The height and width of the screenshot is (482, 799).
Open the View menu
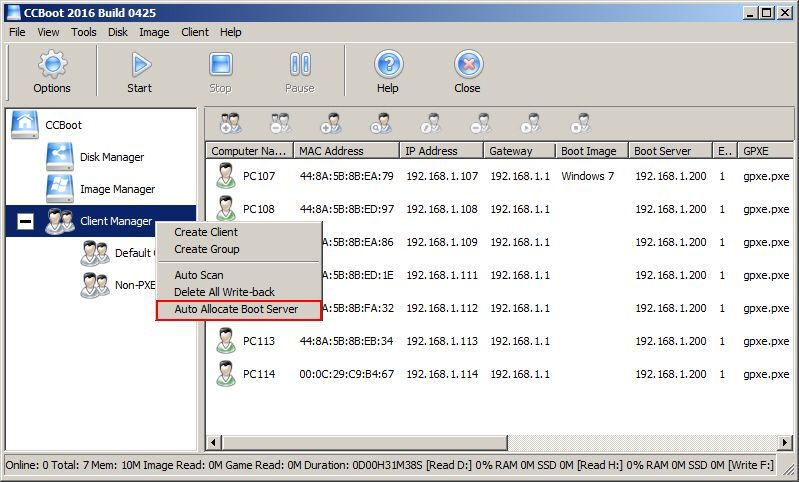48,32
